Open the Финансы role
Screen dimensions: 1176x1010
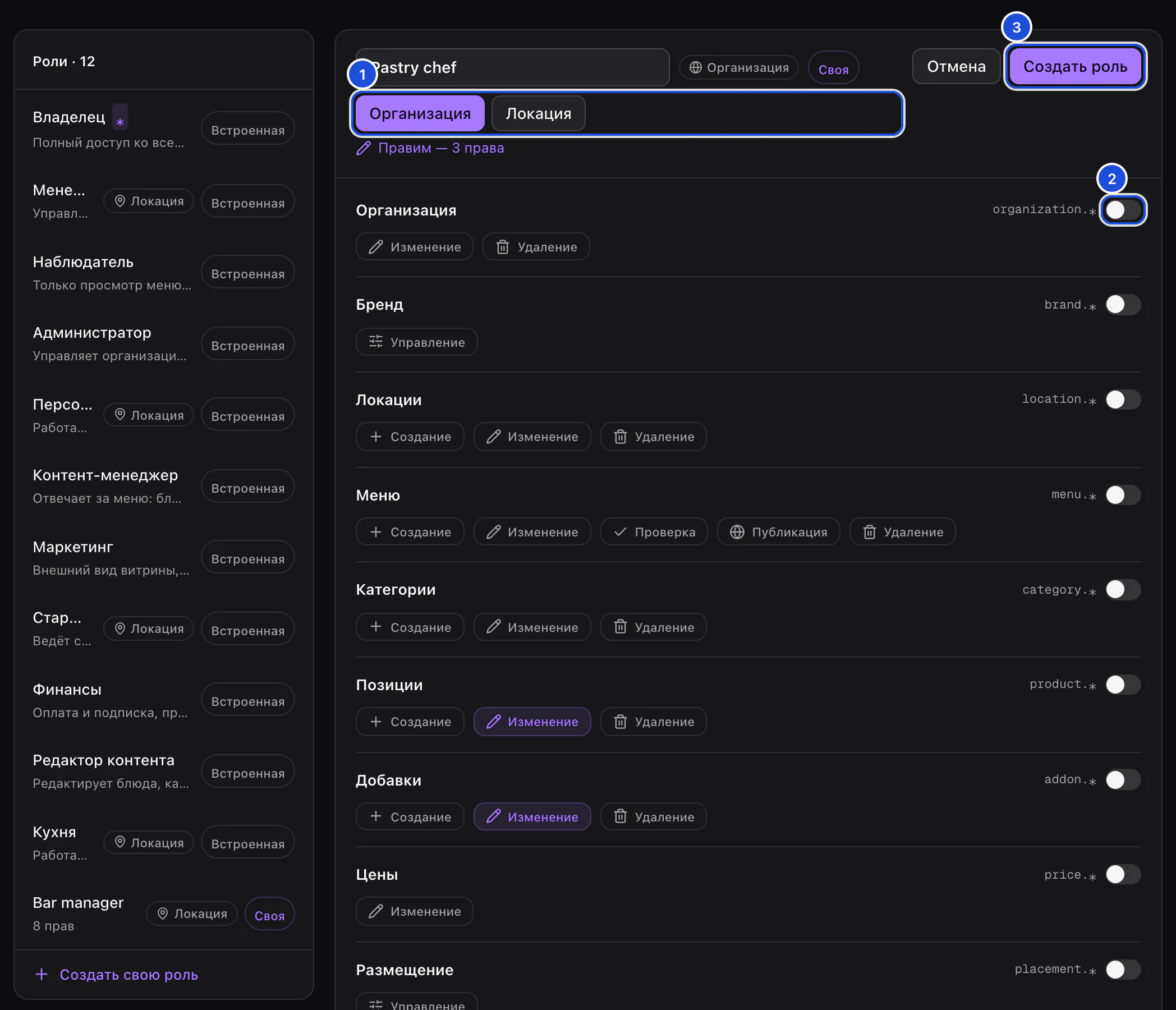pos(163,700)
